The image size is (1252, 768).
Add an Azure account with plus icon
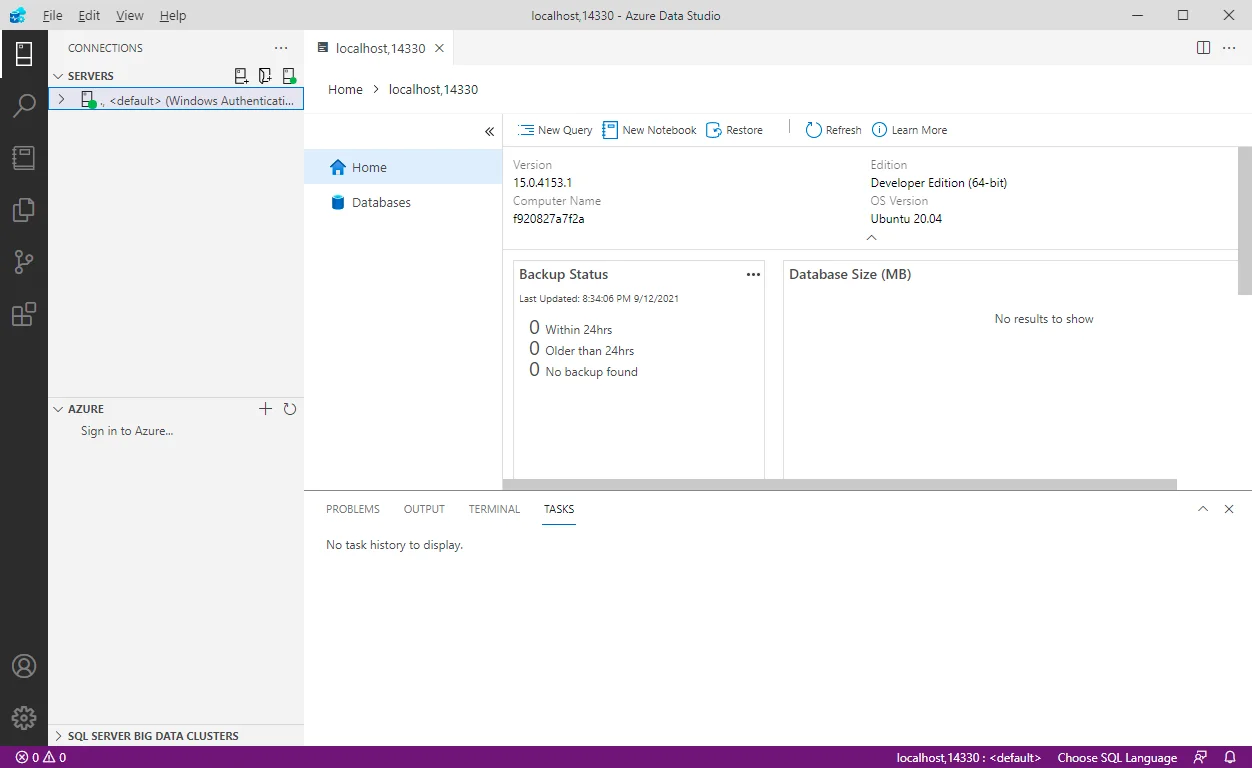[265, 409]
